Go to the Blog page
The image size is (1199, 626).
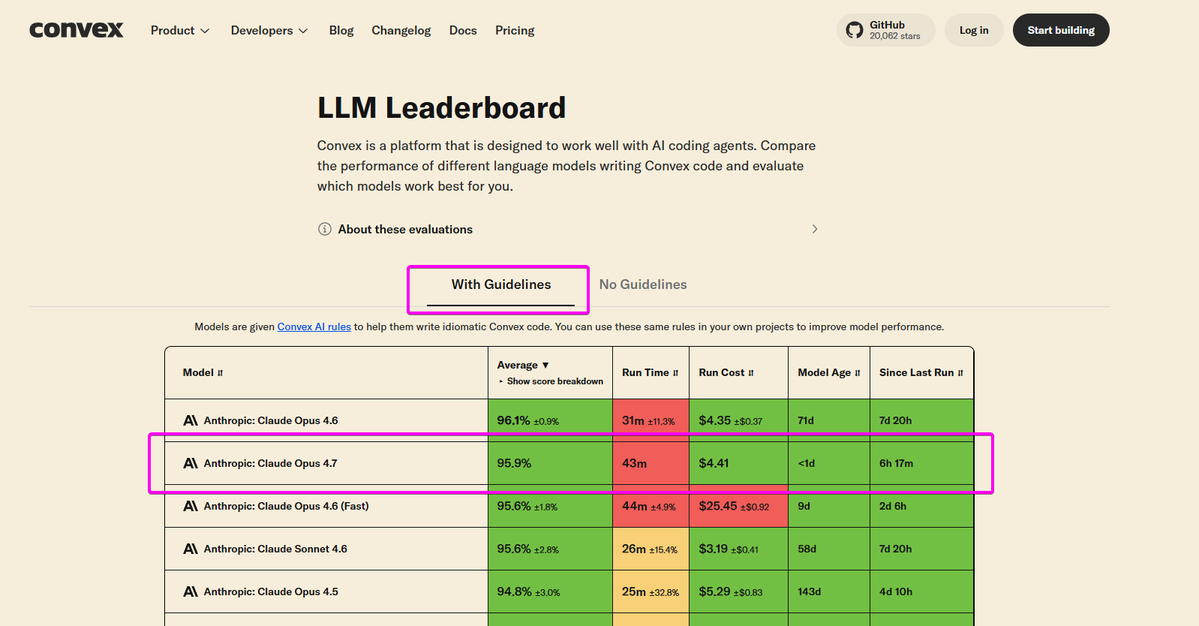click(341, 31)
